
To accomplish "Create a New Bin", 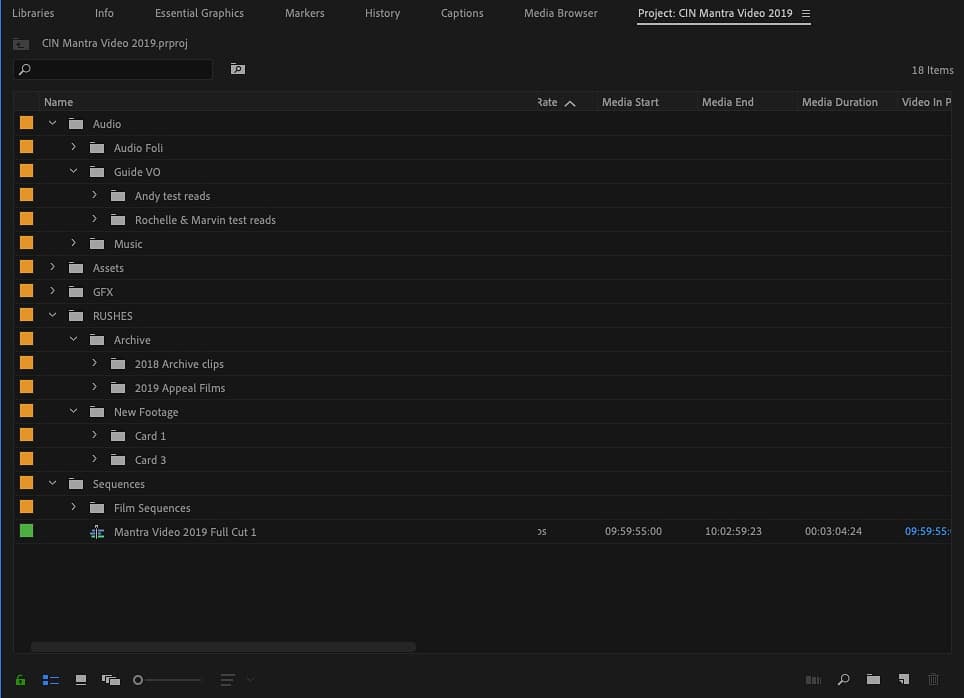I will [x=873, y=679].
